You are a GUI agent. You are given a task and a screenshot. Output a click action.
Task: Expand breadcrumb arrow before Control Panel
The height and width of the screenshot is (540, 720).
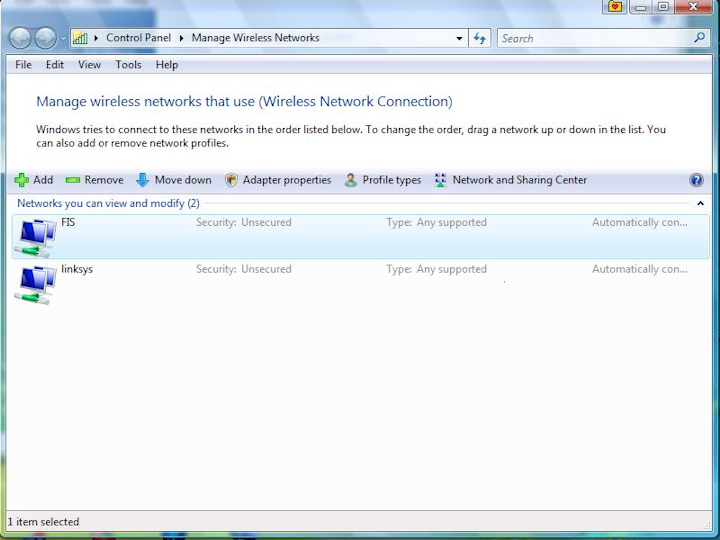pos(96,38)
